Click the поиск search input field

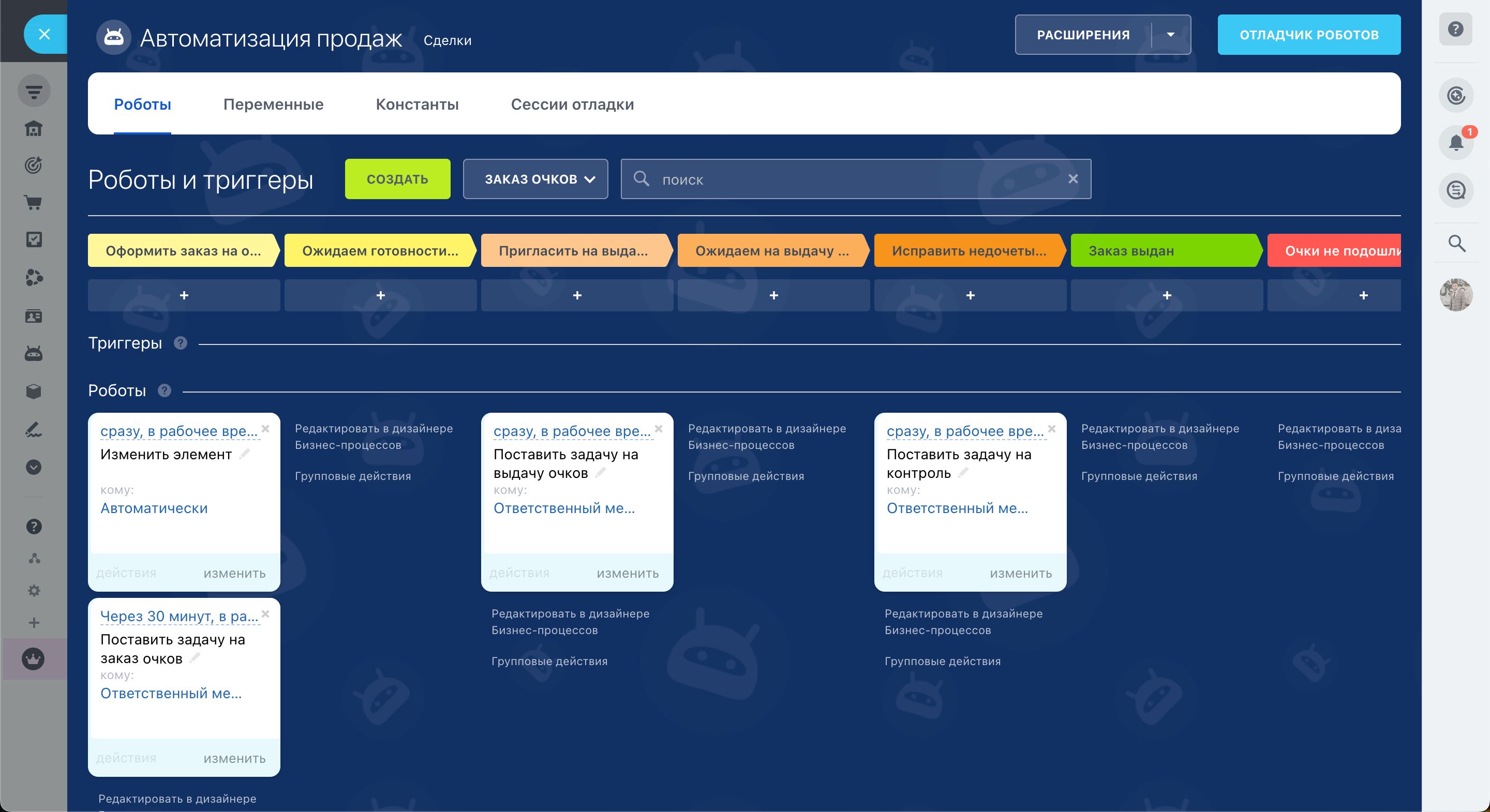856,179
